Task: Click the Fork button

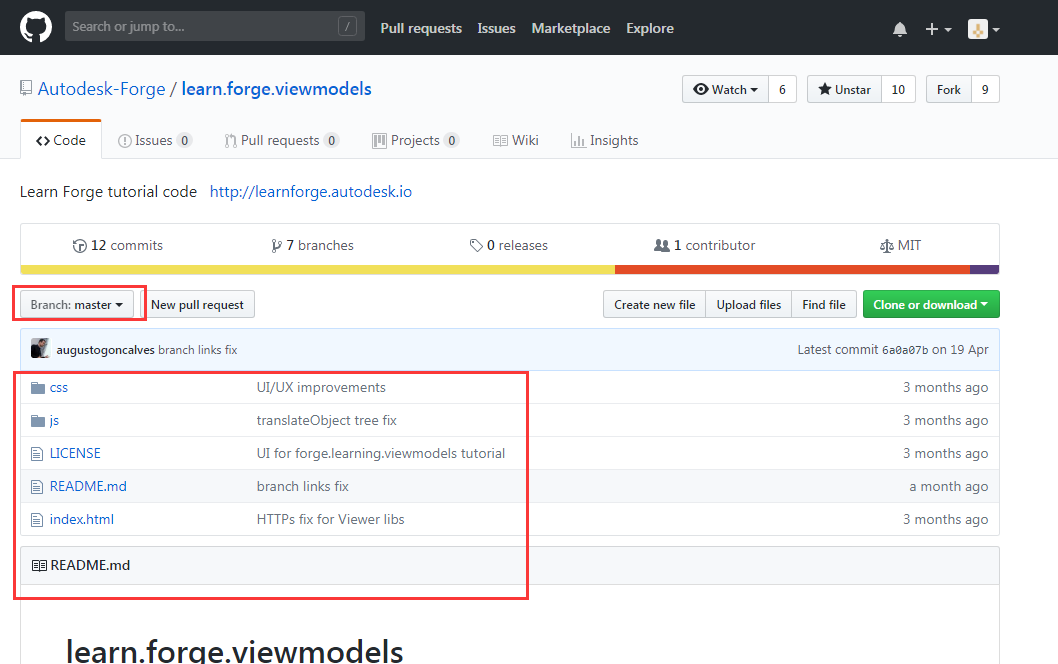Action: pyautogui.click(x=948, y=89)
